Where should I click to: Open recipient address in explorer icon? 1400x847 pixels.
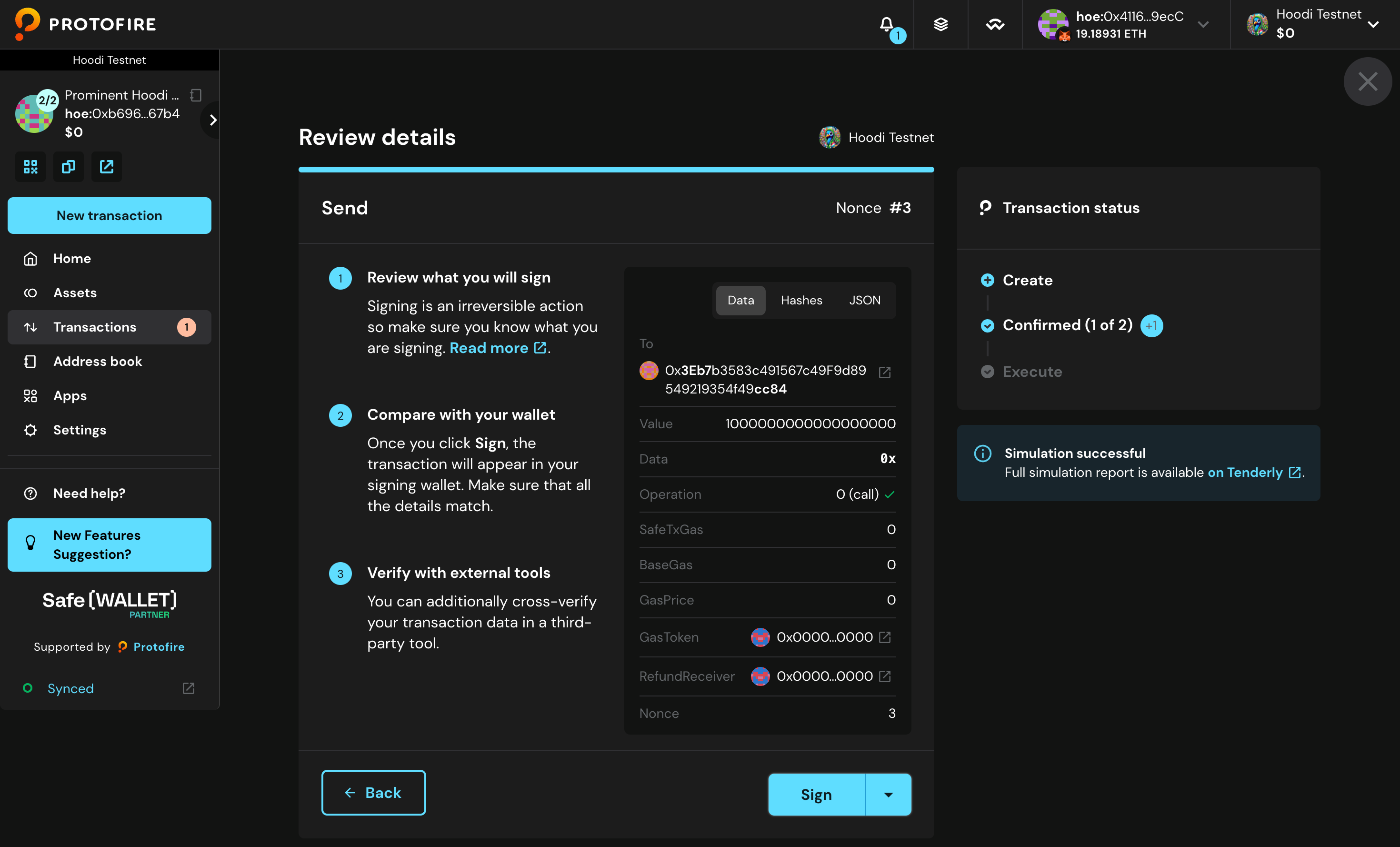click(x=885, y=373)
